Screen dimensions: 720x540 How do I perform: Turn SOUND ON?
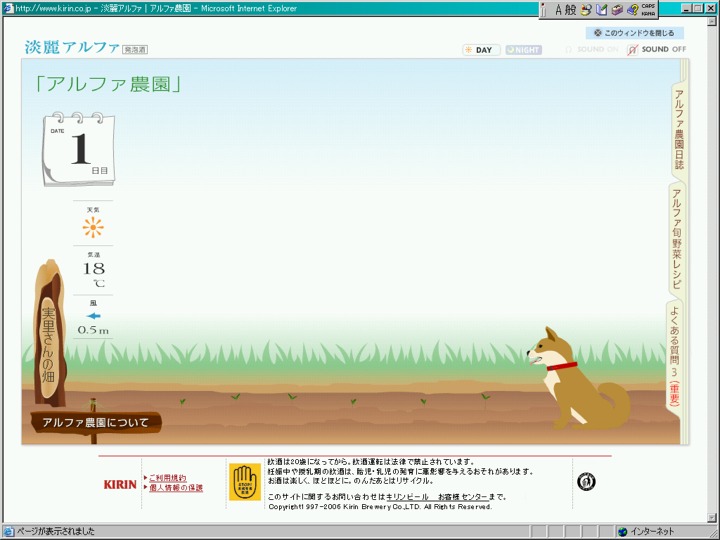592,49
